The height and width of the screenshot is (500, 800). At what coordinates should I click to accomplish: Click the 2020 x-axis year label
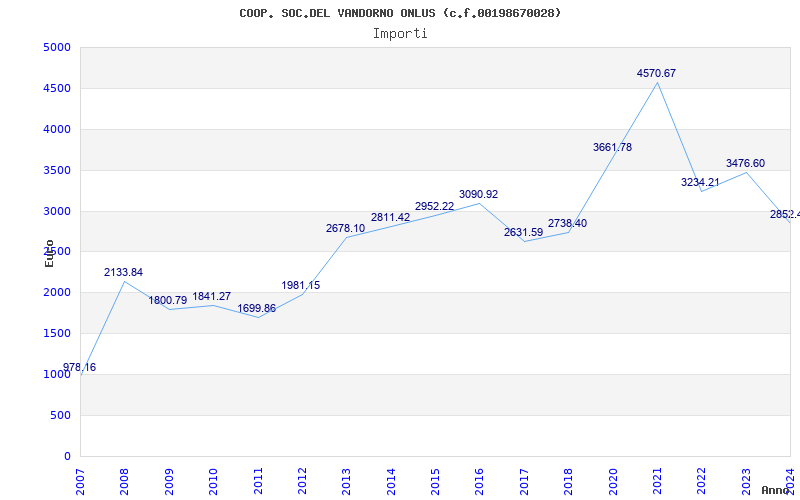[x=613, y=481]
